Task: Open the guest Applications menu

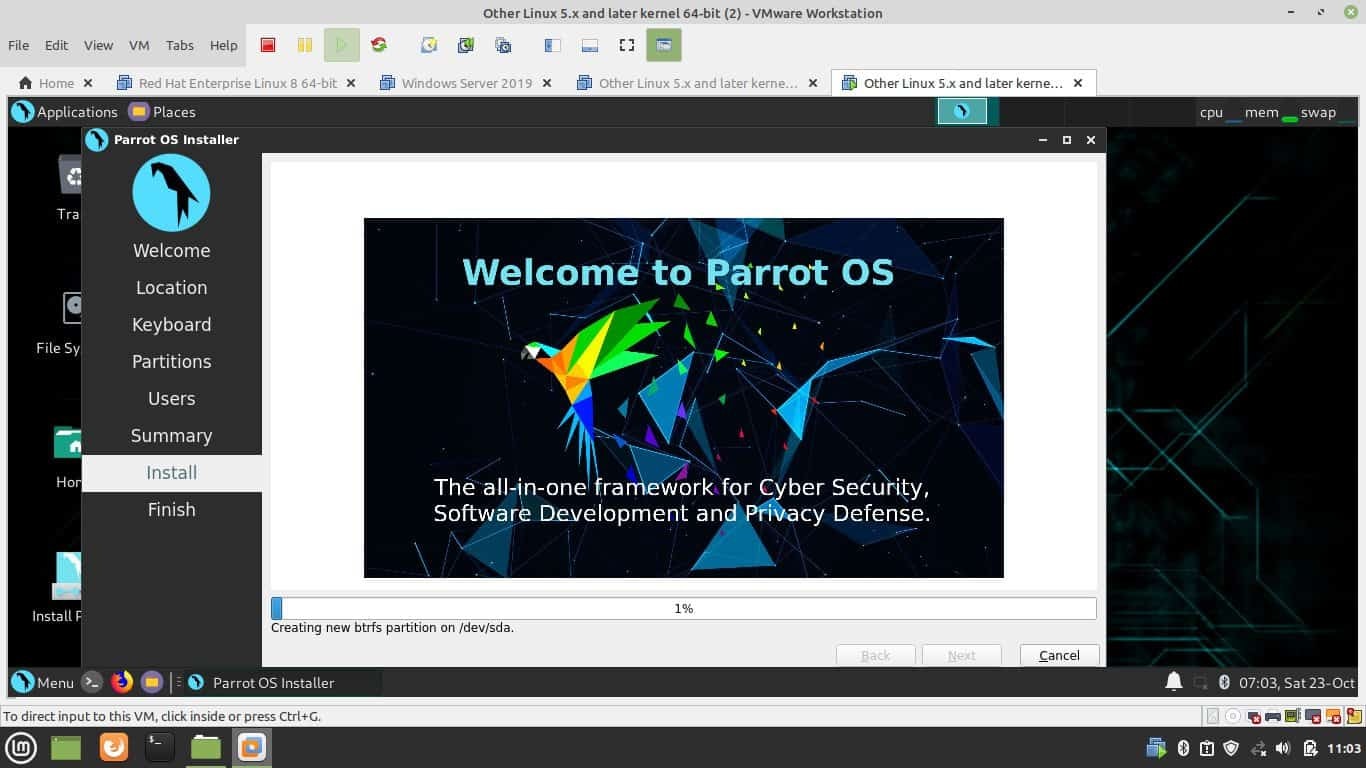Action: [65, 112]
